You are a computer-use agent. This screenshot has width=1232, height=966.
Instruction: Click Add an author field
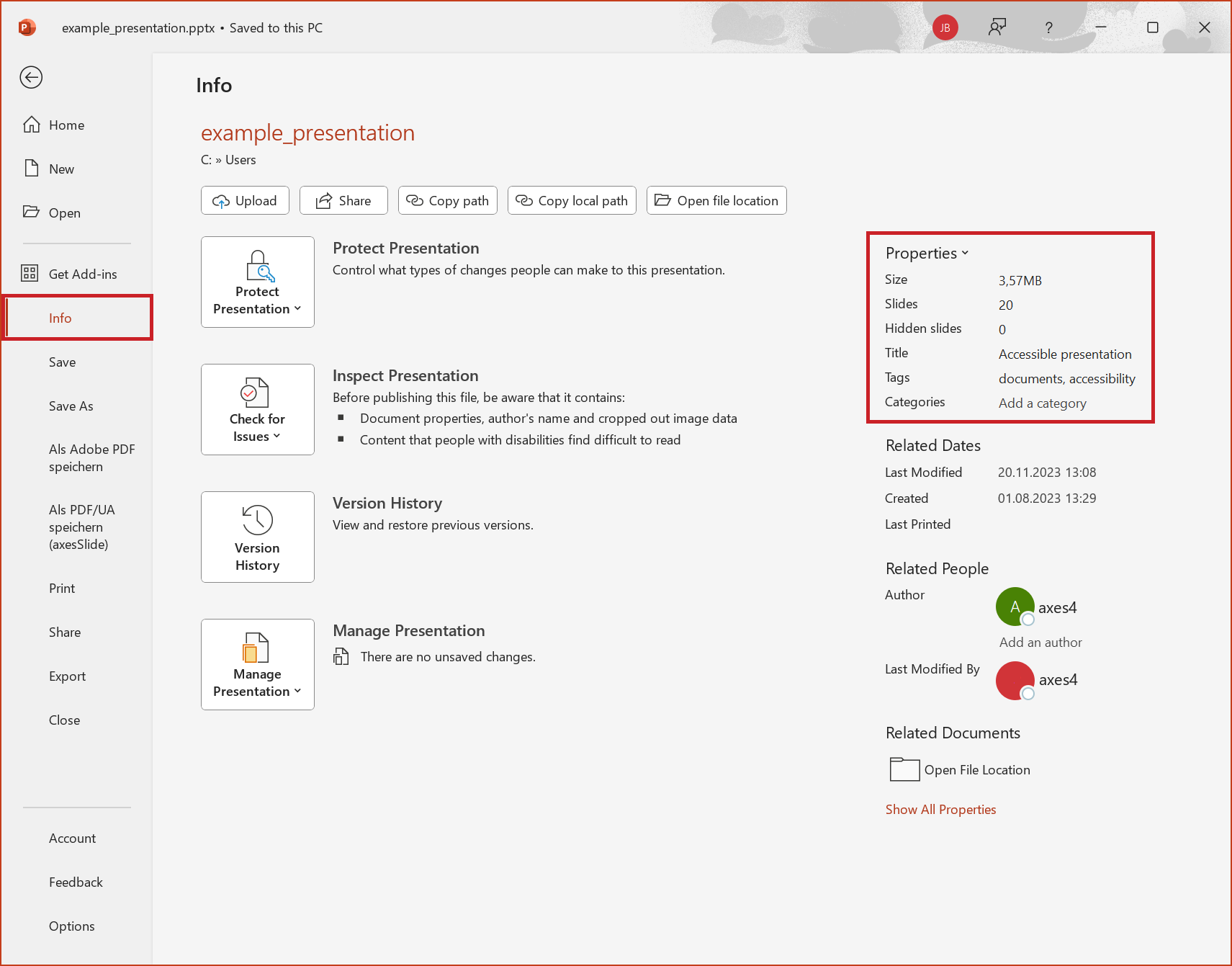tap(1040, 643)
